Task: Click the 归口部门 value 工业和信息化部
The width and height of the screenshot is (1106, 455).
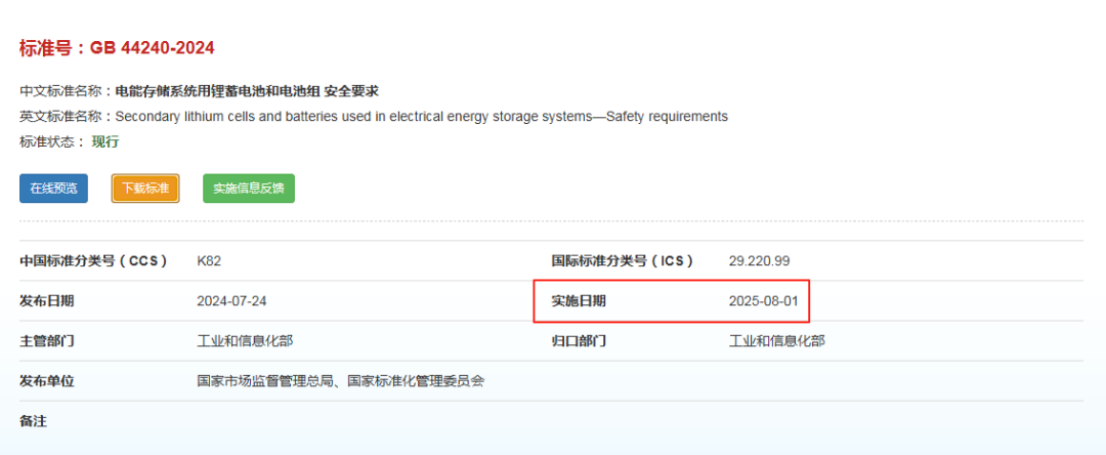Action: (x=777, y=341)
